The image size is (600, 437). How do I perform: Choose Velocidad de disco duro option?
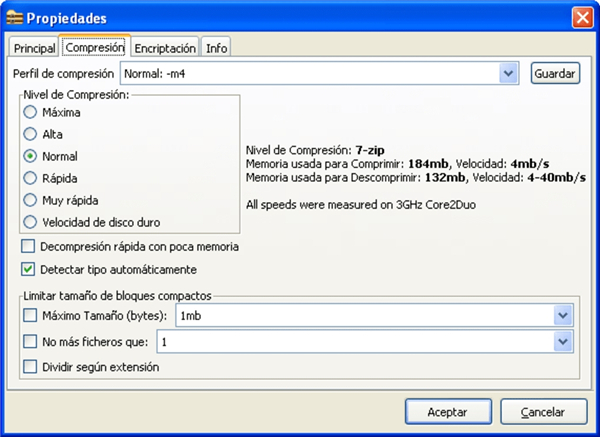pos(30,222)
